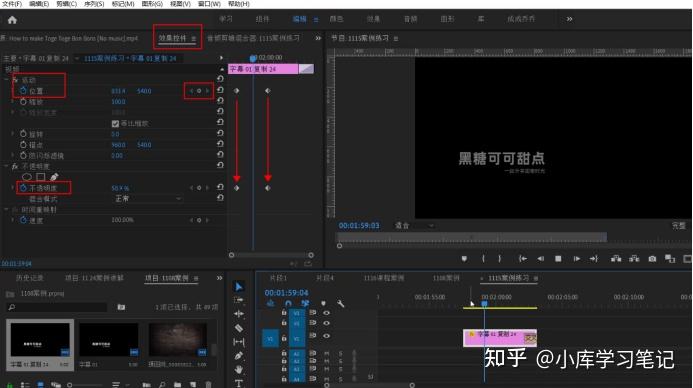Show hidden project panel tabs chevron
The width and height of the screenshot is (693, 388).
coord(219,278)
